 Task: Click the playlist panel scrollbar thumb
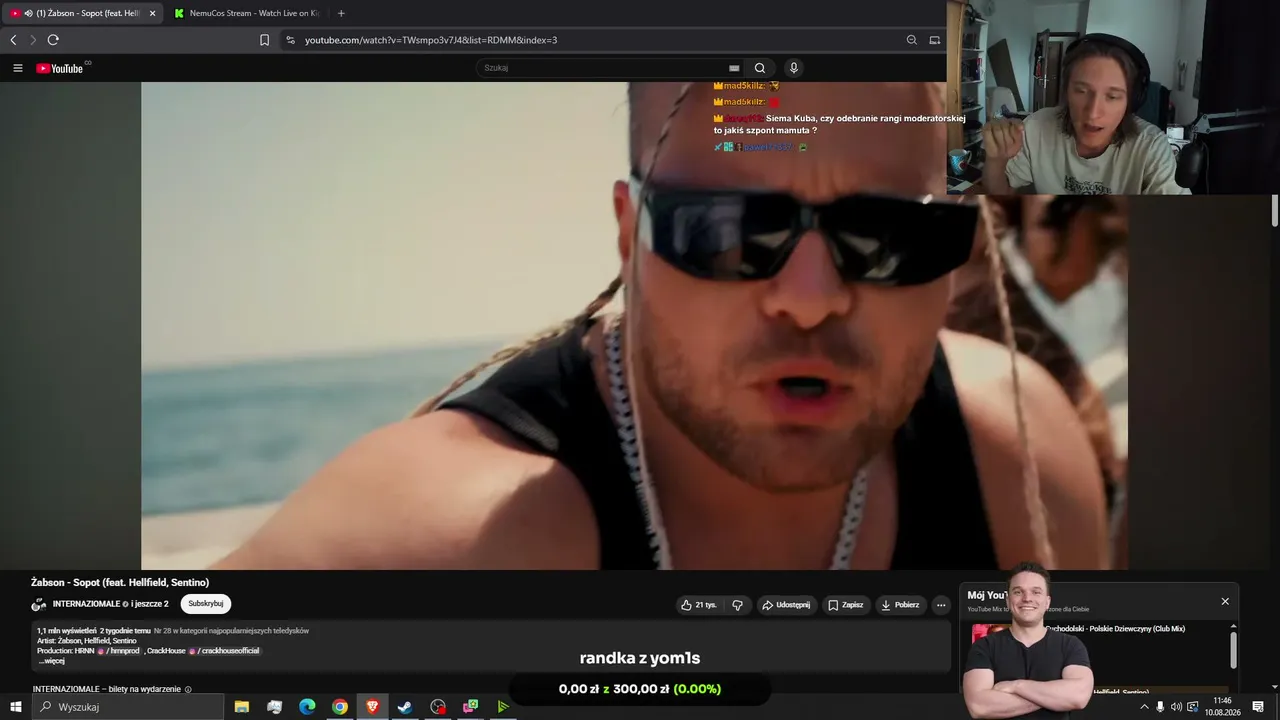pyautogui.click(x=1233, y=649)
